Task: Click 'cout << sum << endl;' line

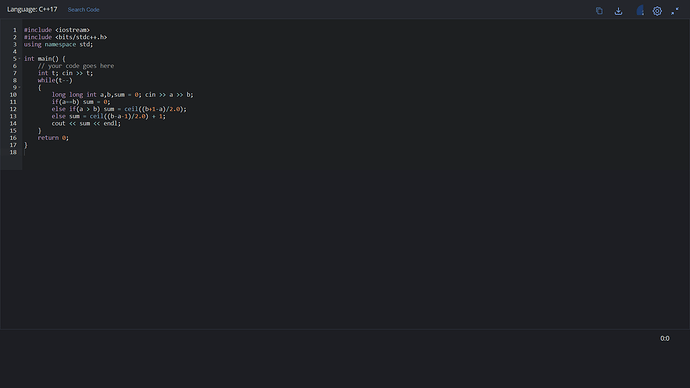Action: click(x=86, y=123)
